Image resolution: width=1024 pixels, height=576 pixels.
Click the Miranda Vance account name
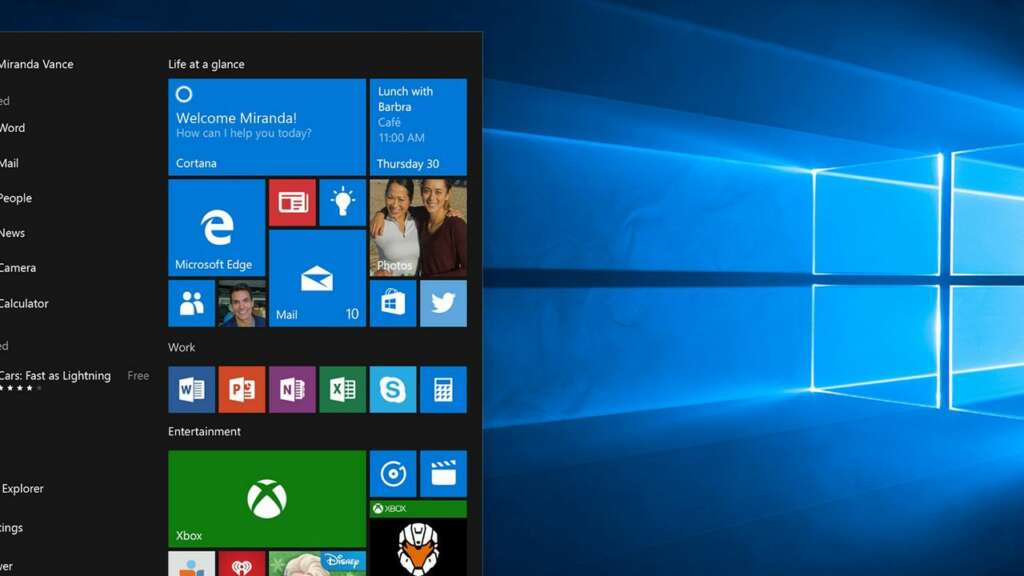coord(37,64)
